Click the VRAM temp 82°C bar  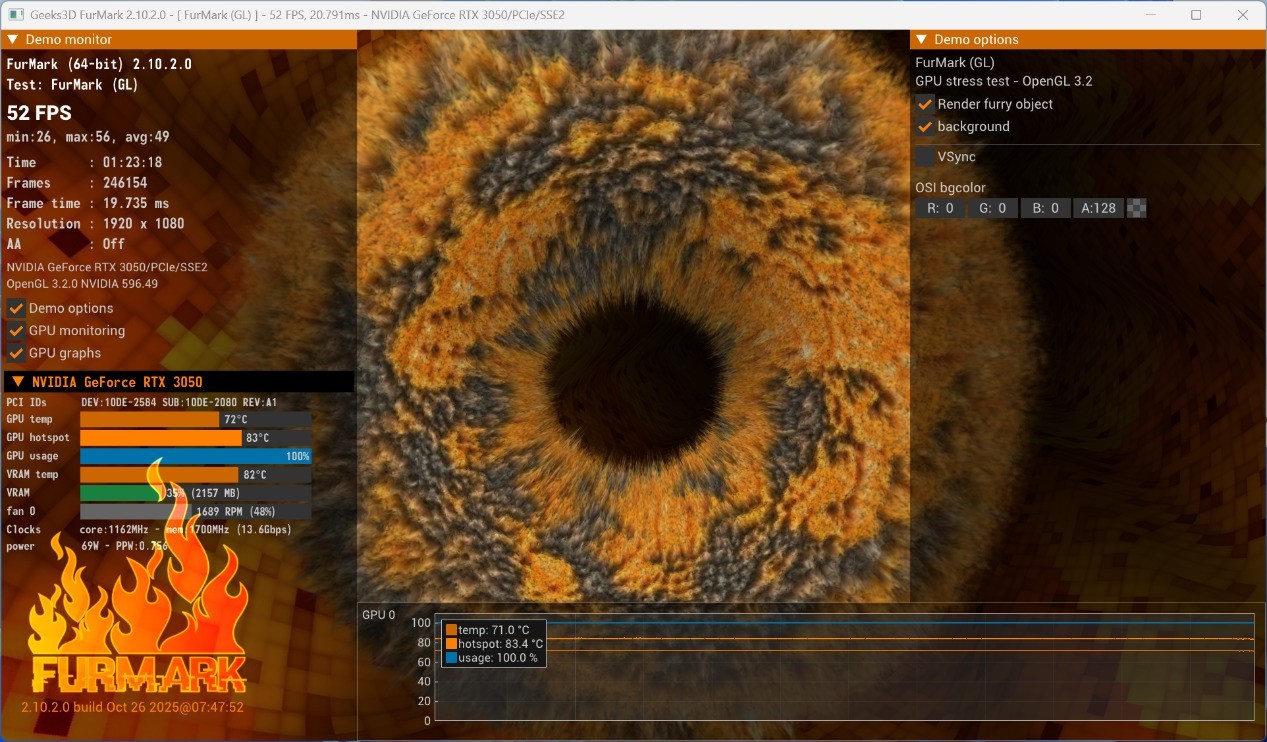[195, 474]
